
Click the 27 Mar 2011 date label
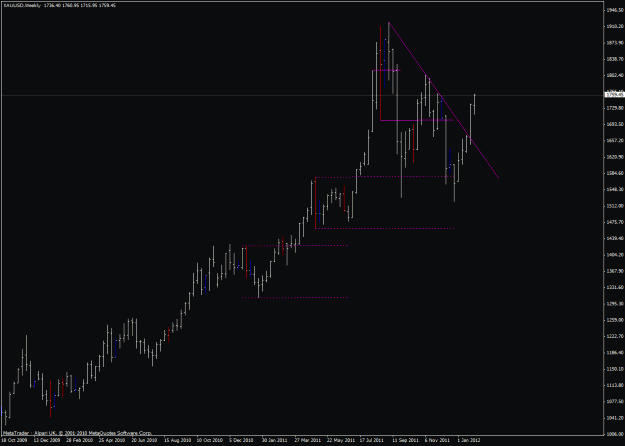307,440
